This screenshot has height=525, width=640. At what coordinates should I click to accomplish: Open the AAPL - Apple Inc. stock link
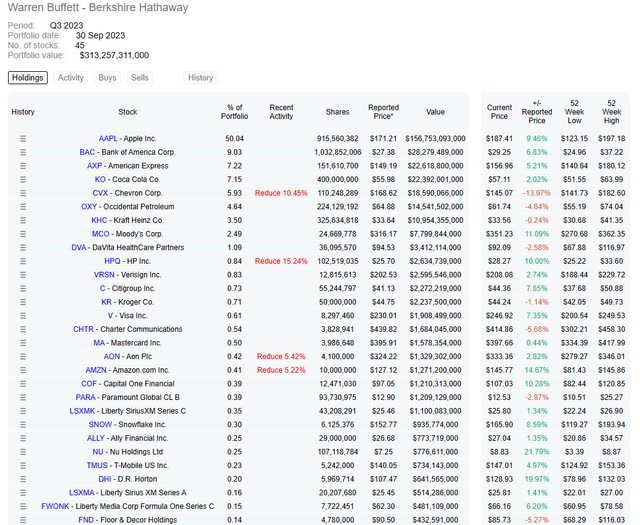(127, 138)
